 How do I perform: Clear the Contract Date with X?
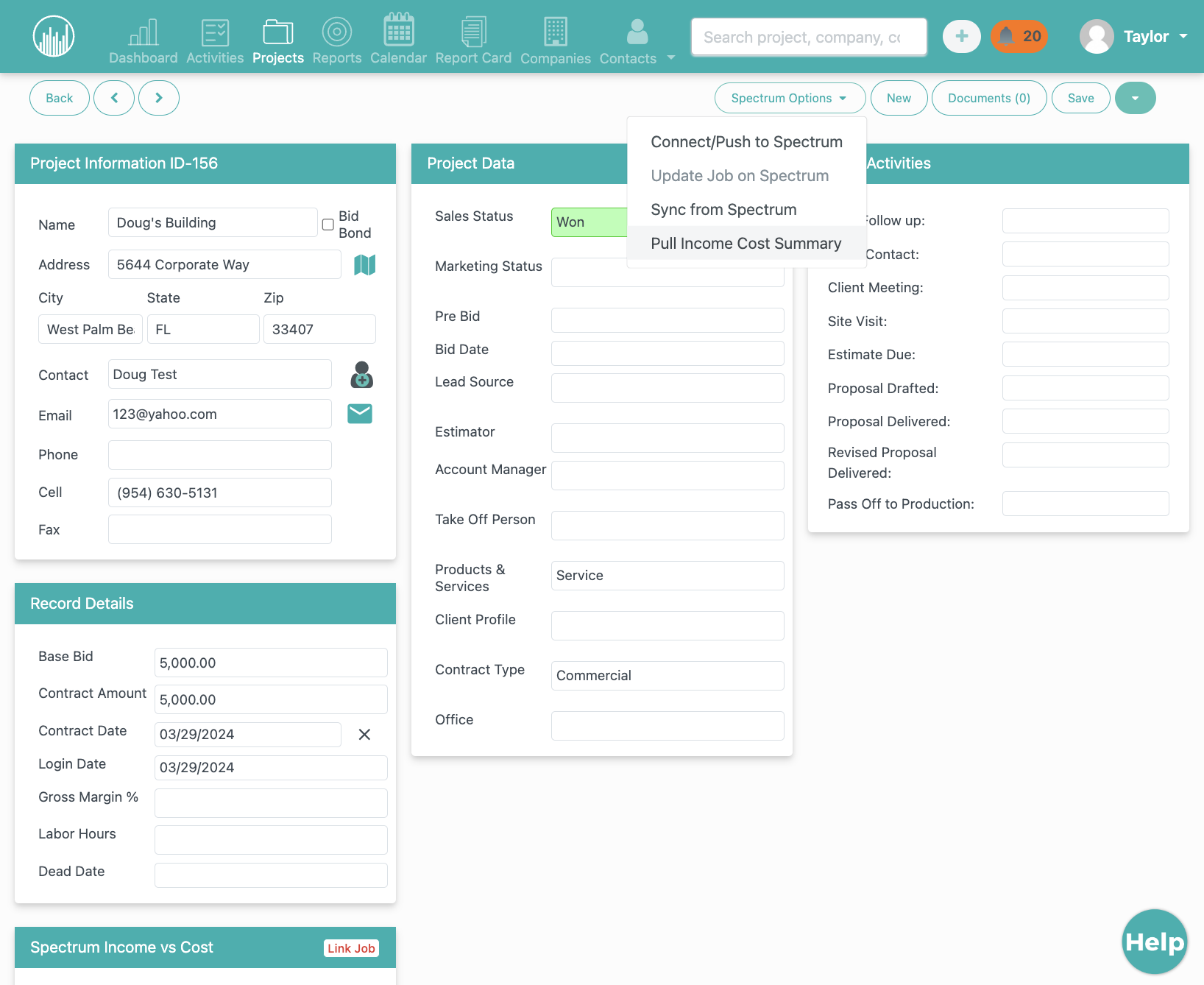pyautogui.click(x=364, y=735)
